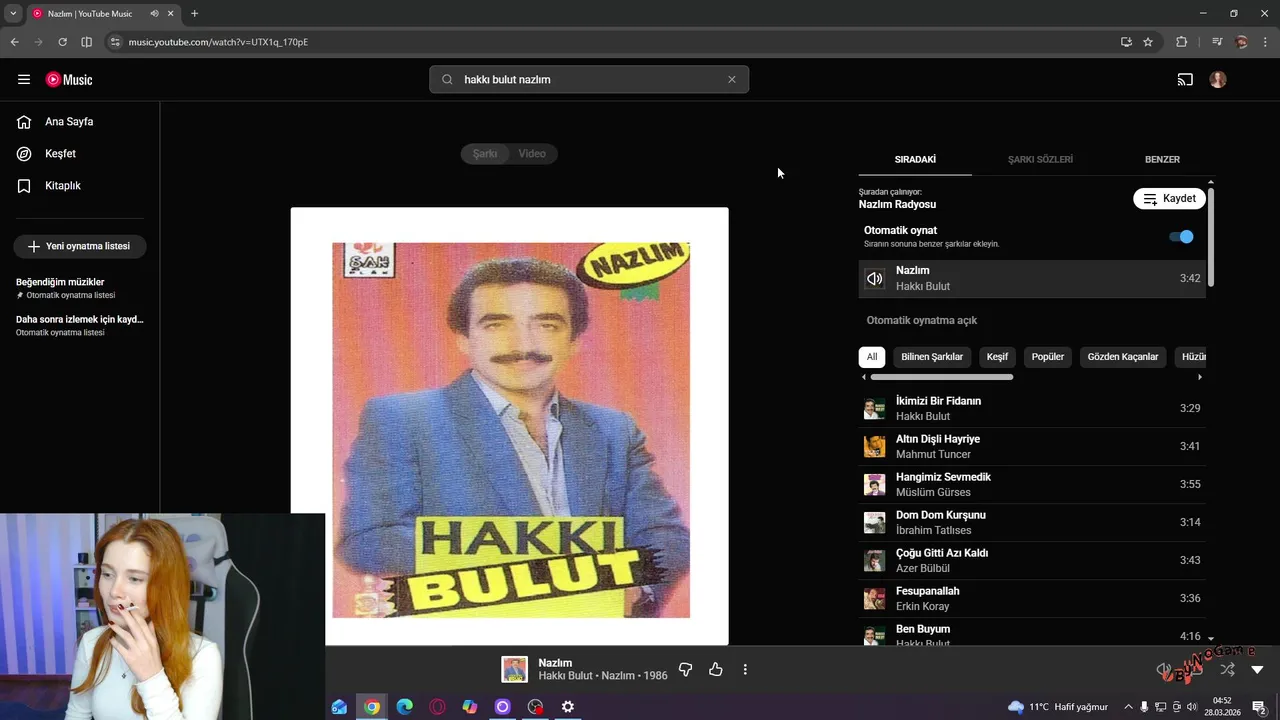Open Kitaplık in sidebar
The image size is (1280, 720).
click(x=80, y=186)
